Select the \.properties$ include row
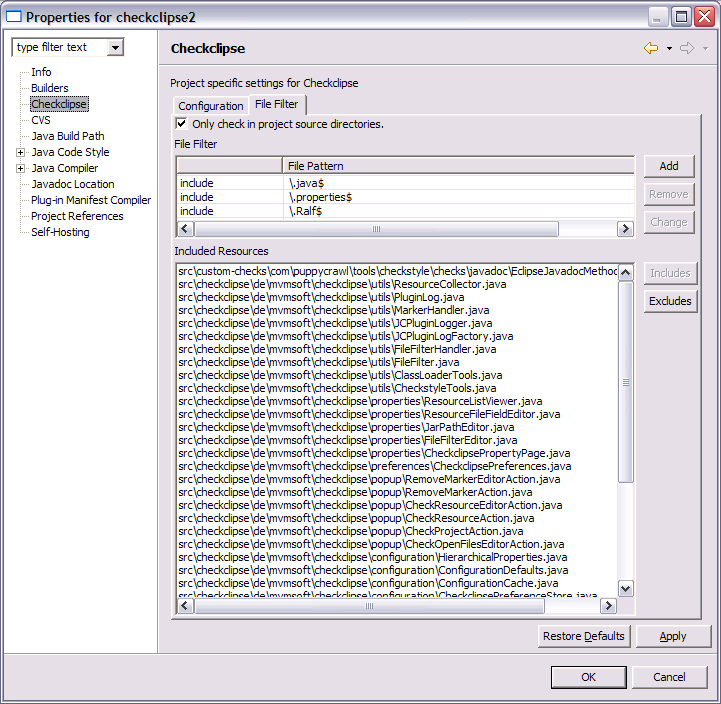Screen dimensions: 721x704 pos(405,197)
